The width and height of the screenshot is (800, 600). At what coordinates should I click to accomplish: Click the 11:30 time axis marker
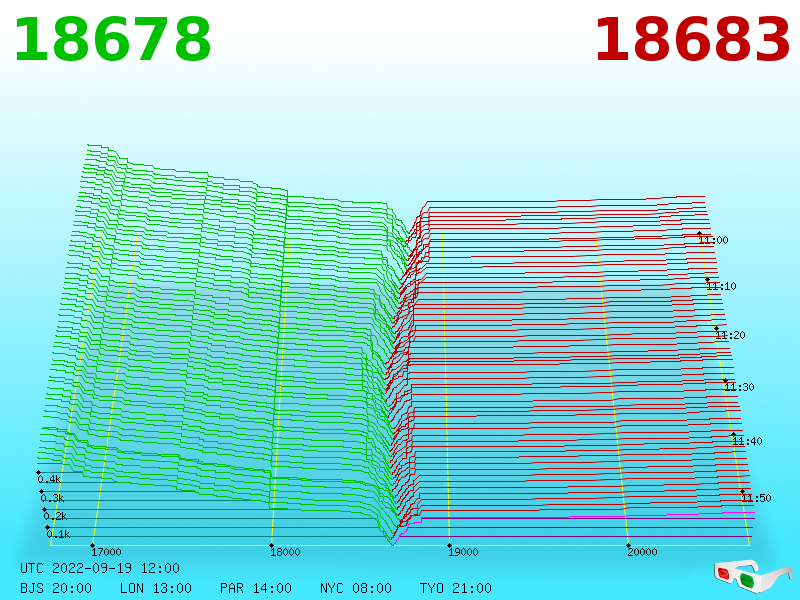tap(739, 387)
